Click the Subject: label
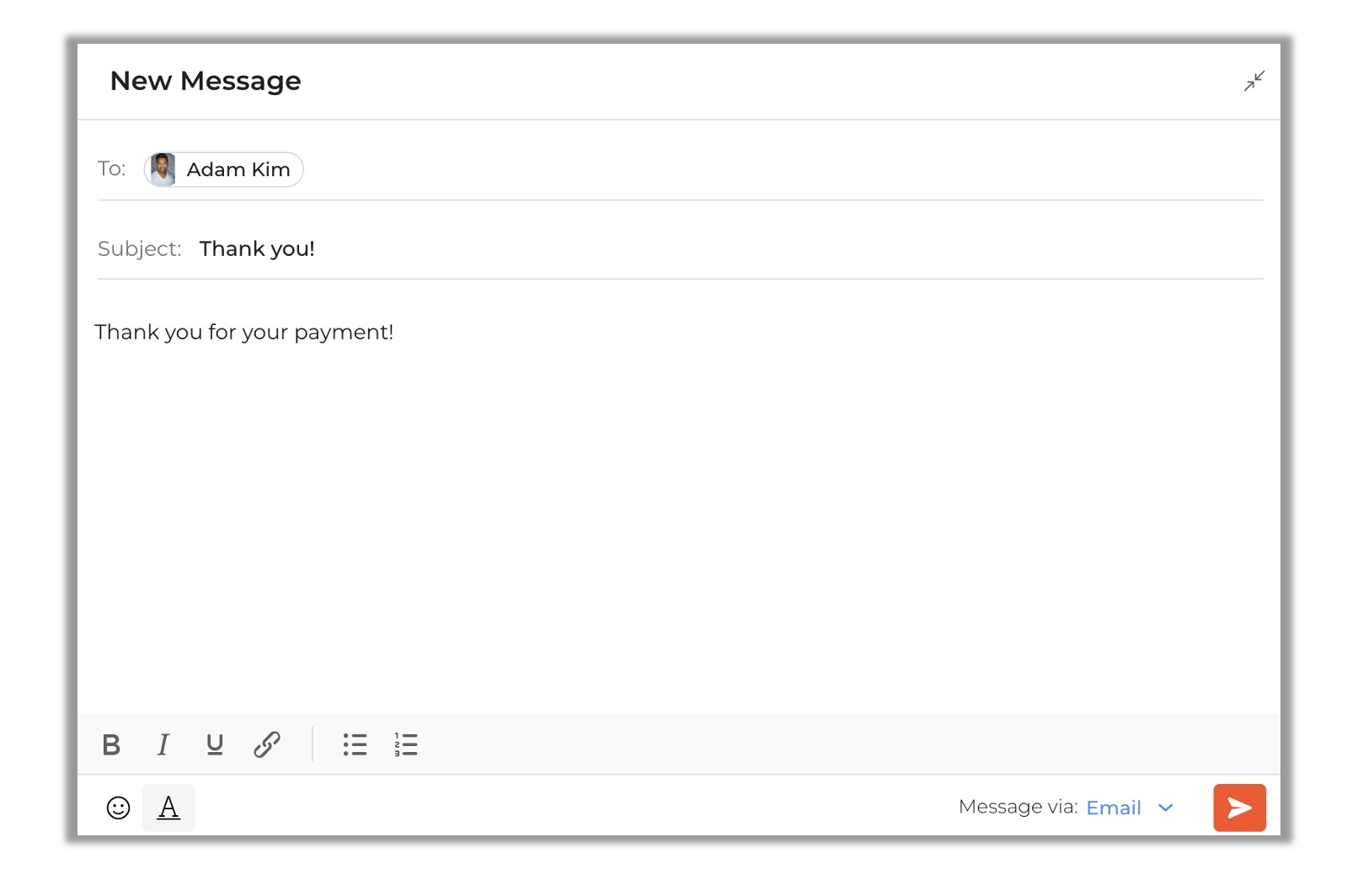 140,249
